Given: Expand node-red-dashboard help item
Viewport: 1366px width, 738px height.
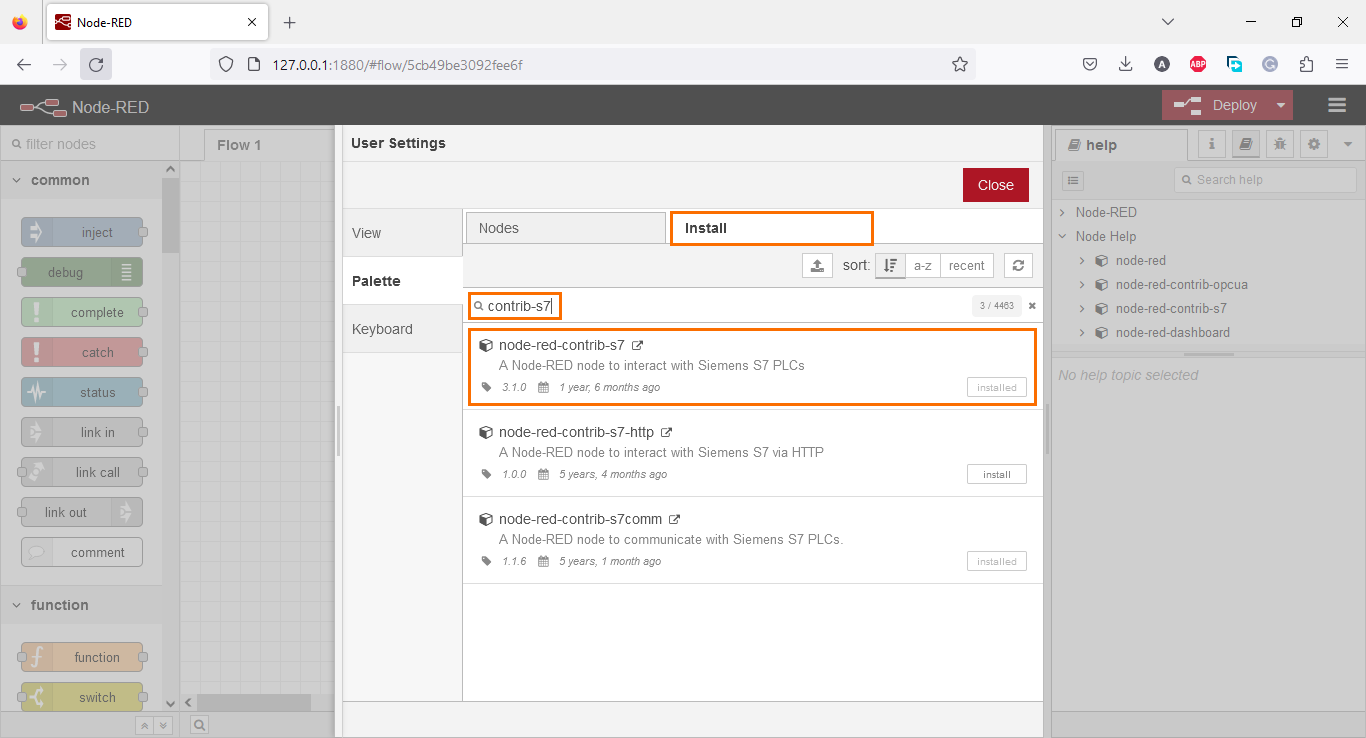Looking at the screenshot, I should click(x=1082, y=332).
